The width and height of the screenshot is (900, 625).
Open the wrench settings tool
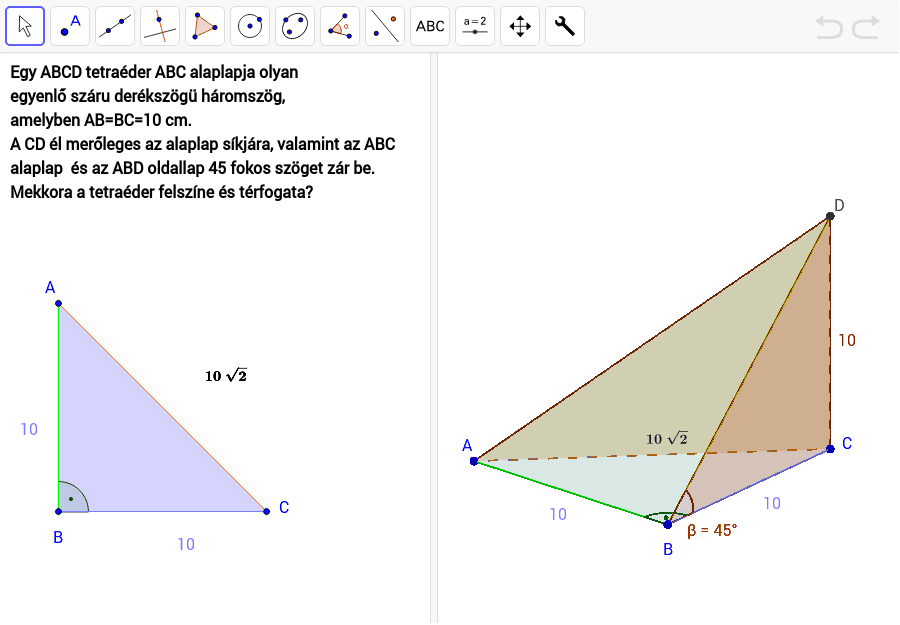565,26
